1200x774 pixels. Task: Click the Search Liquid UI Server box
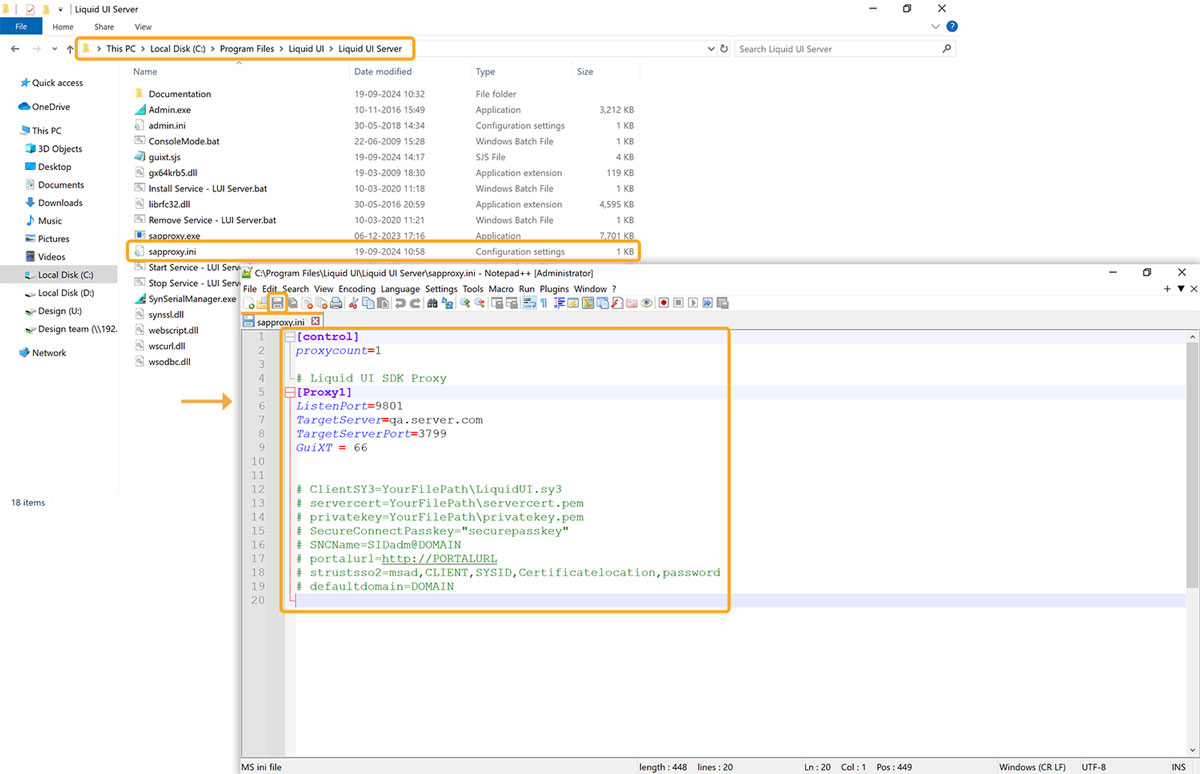[845, 49]
